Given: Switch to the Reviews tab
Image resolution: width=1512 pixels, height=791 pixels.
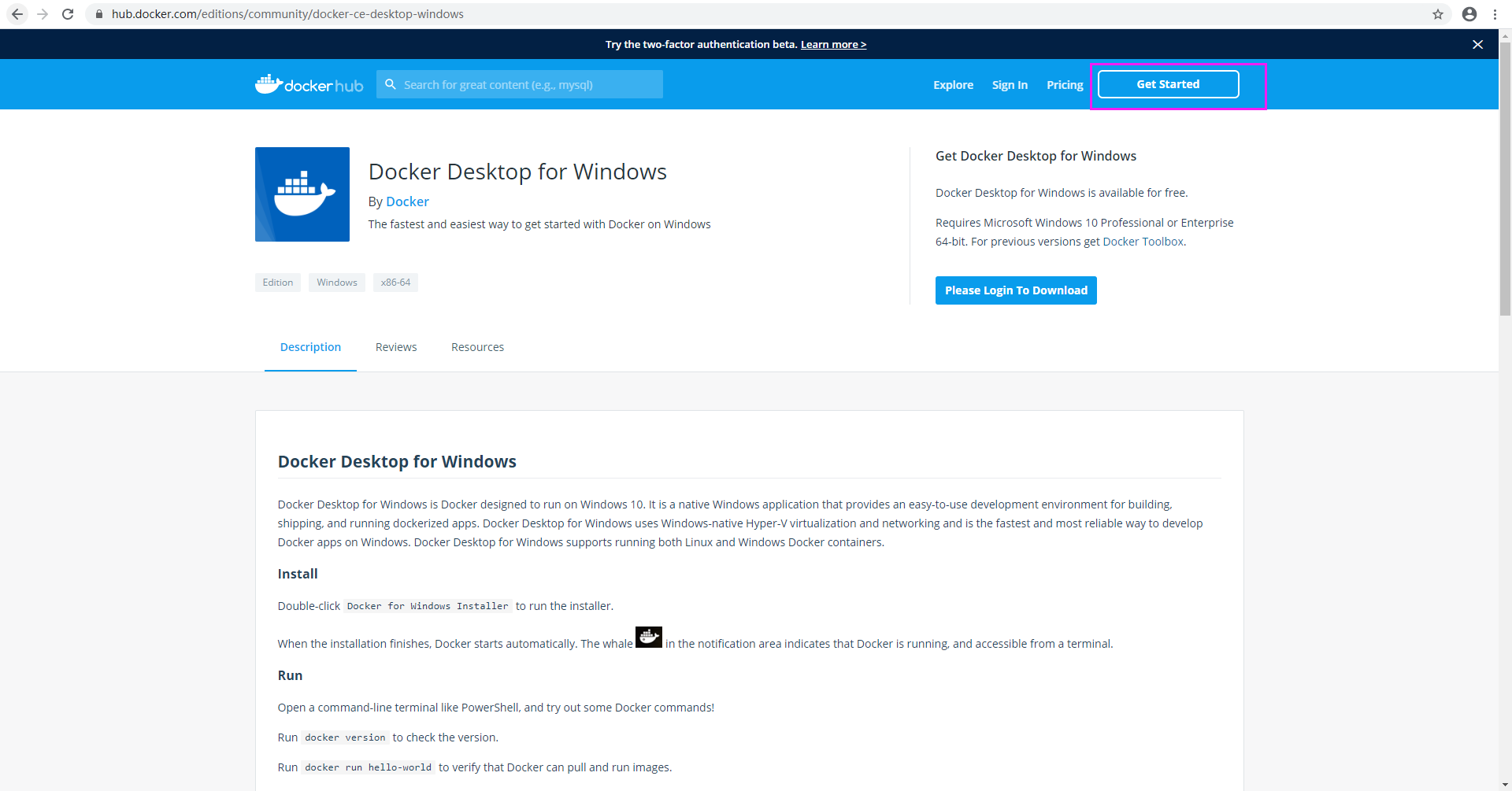Looking at the screenshot, I should [x=395, y=347].
